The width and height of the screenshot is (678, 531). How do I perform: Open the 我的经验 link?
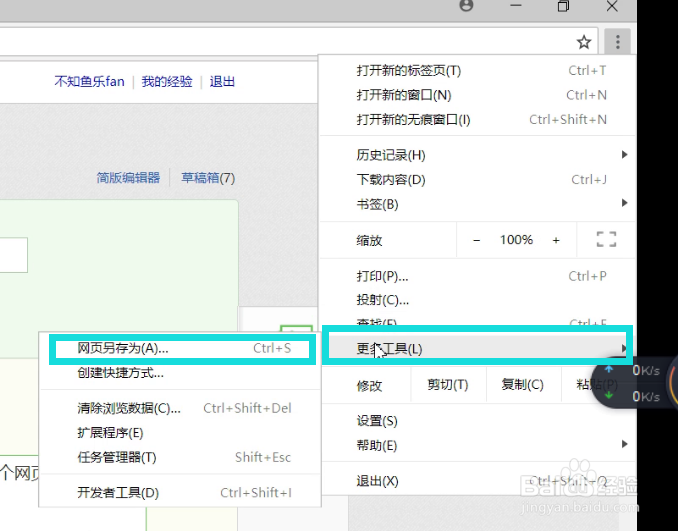pos(167,81)
